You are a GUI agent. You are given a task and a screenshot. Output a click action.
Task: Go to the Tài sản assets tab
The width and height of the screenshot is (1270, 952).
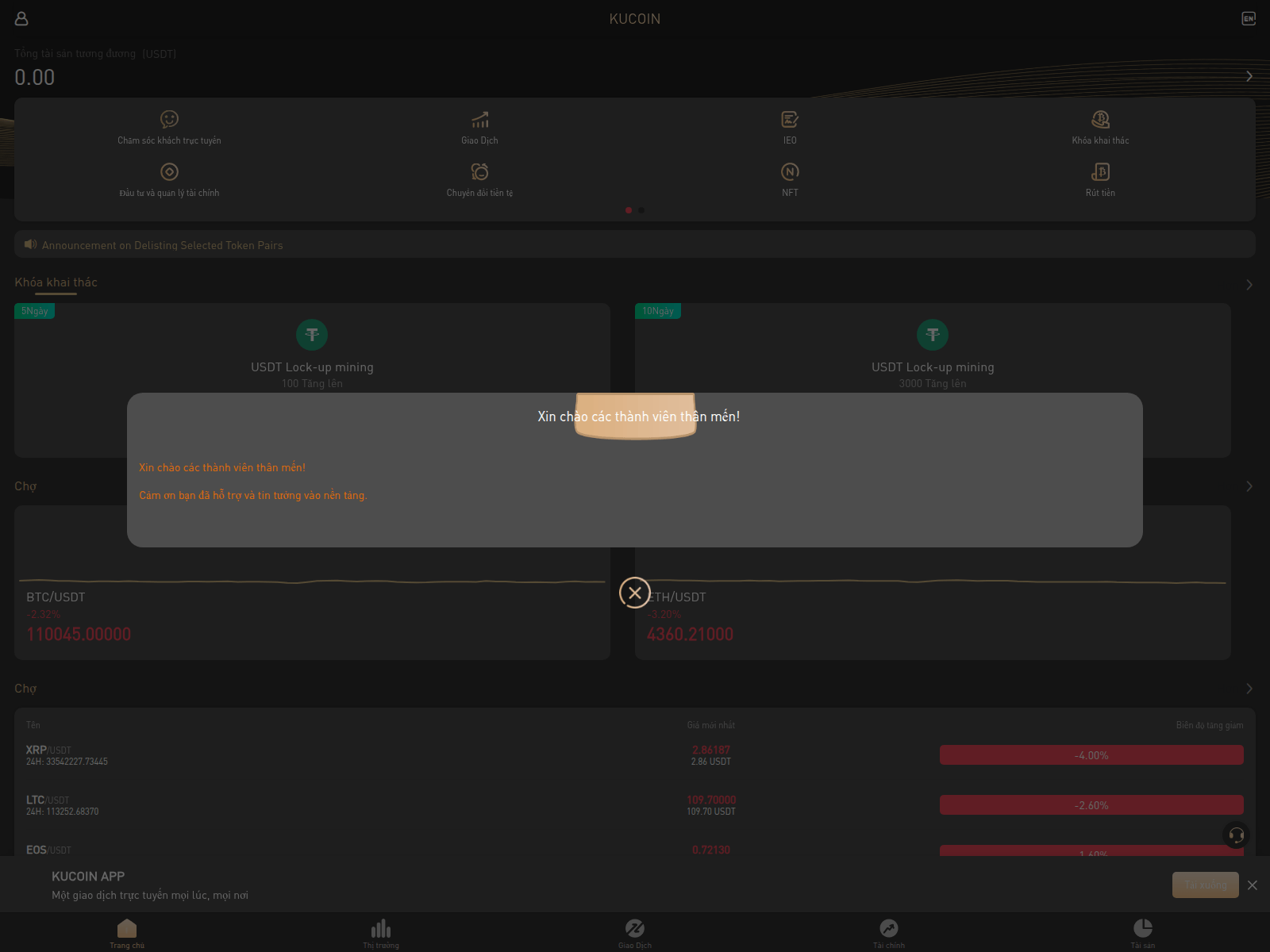(x=1143, y=933)
